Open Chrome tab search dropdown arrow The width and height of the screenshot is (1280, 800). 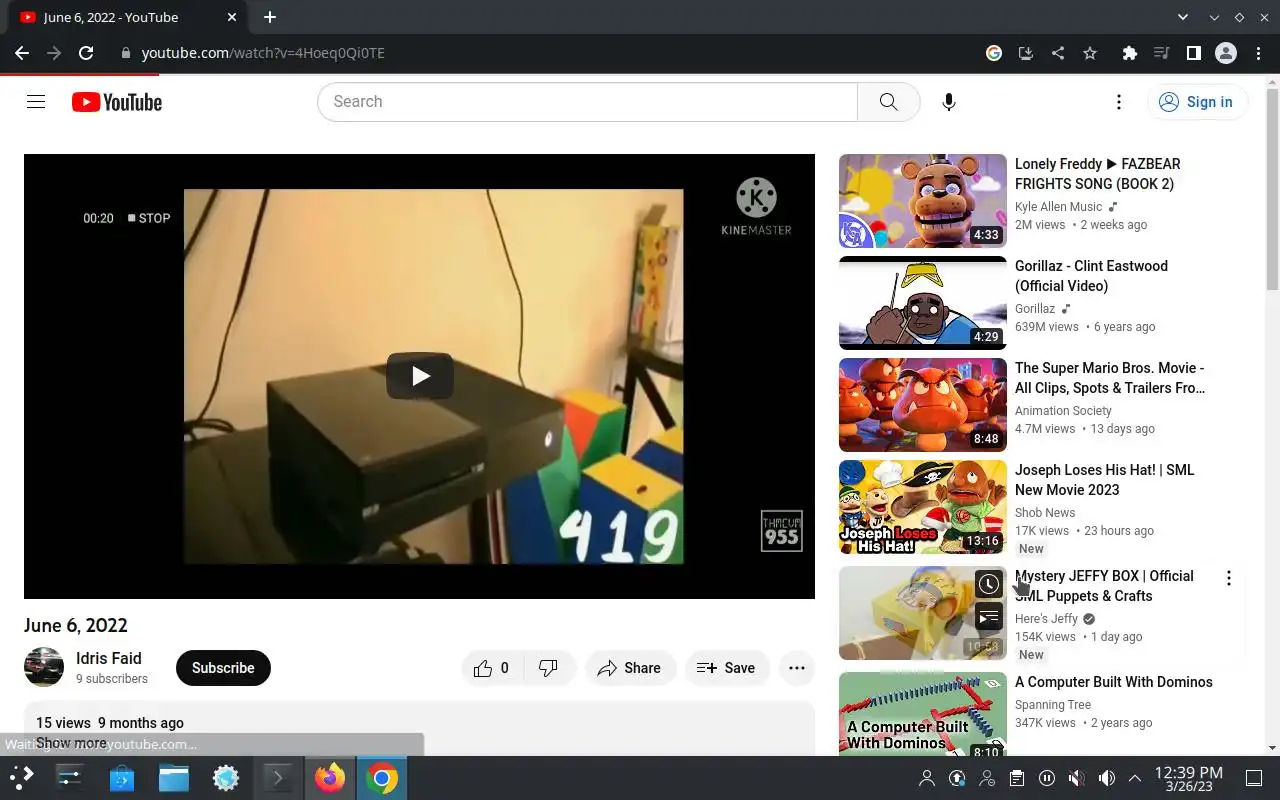pos(1183,17)
